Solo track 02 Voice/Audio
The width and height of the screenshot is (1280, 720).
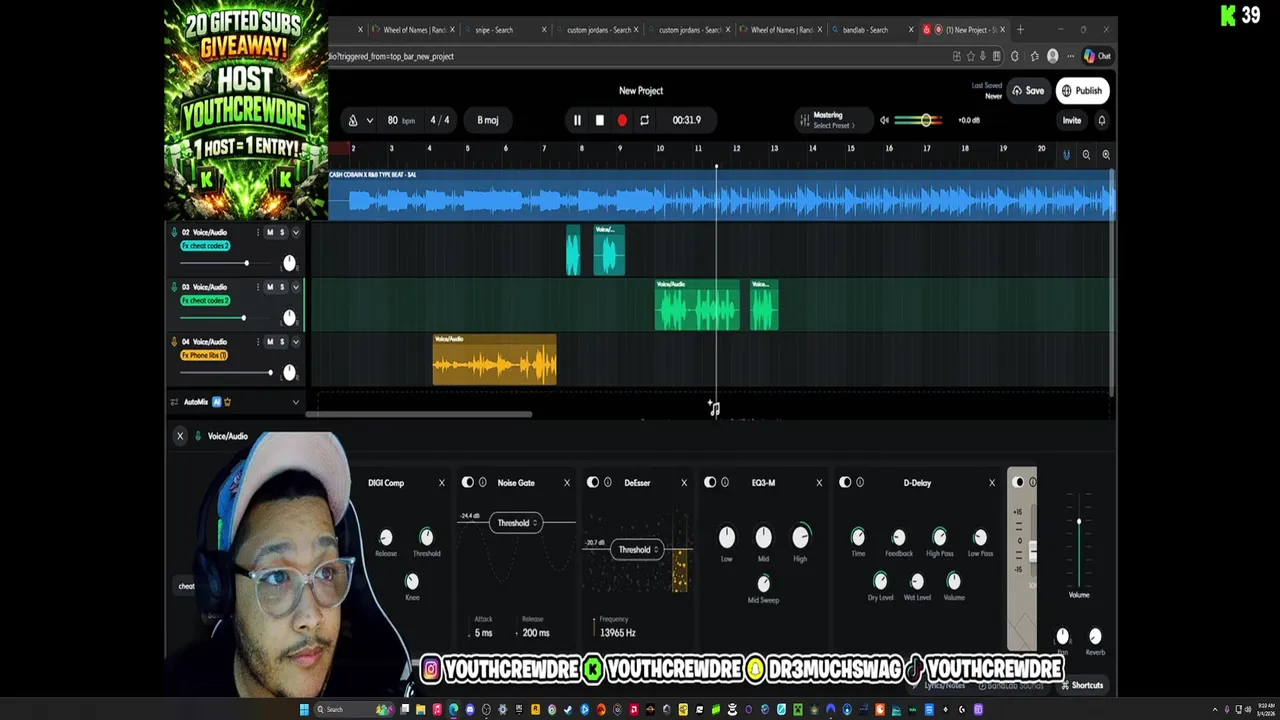pos(282,232)
